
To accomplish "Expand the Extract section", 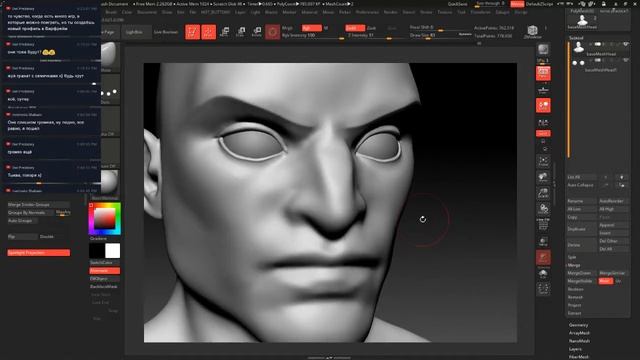I will (x=574, y=313).
